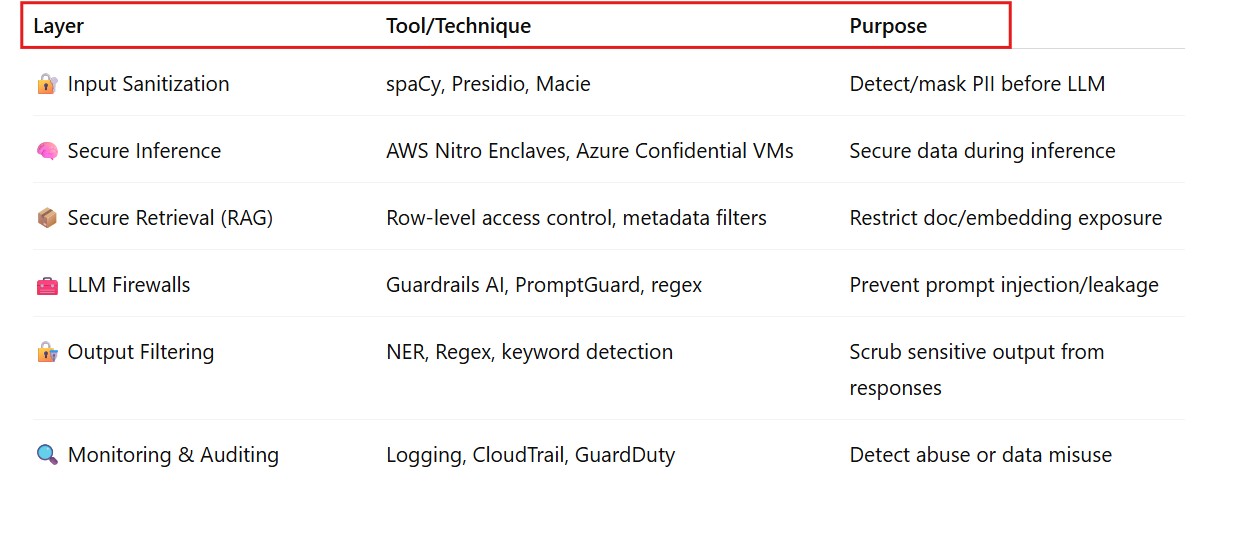Select the Layer column header

59,26
